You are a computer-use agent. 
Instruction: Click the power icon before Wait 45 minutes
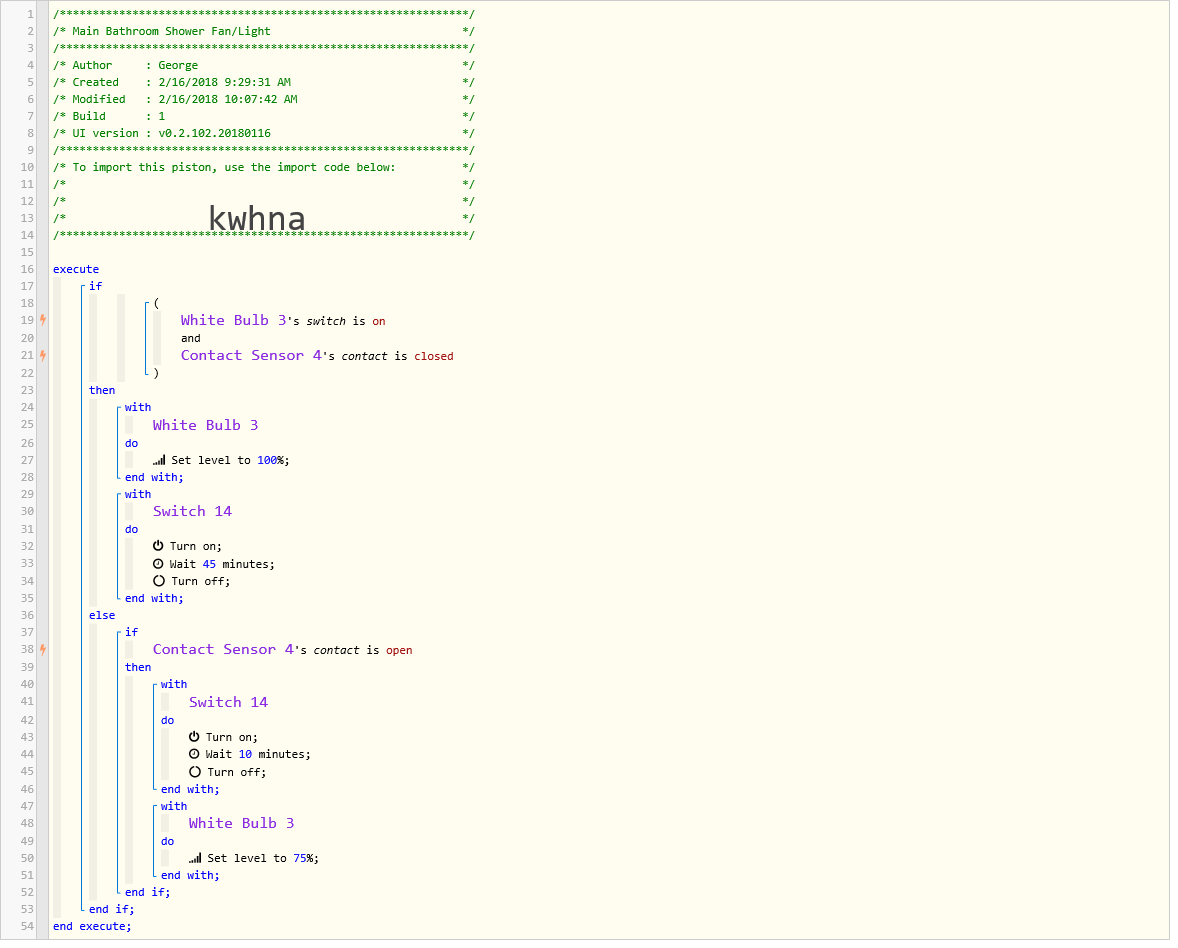(158, 546)
